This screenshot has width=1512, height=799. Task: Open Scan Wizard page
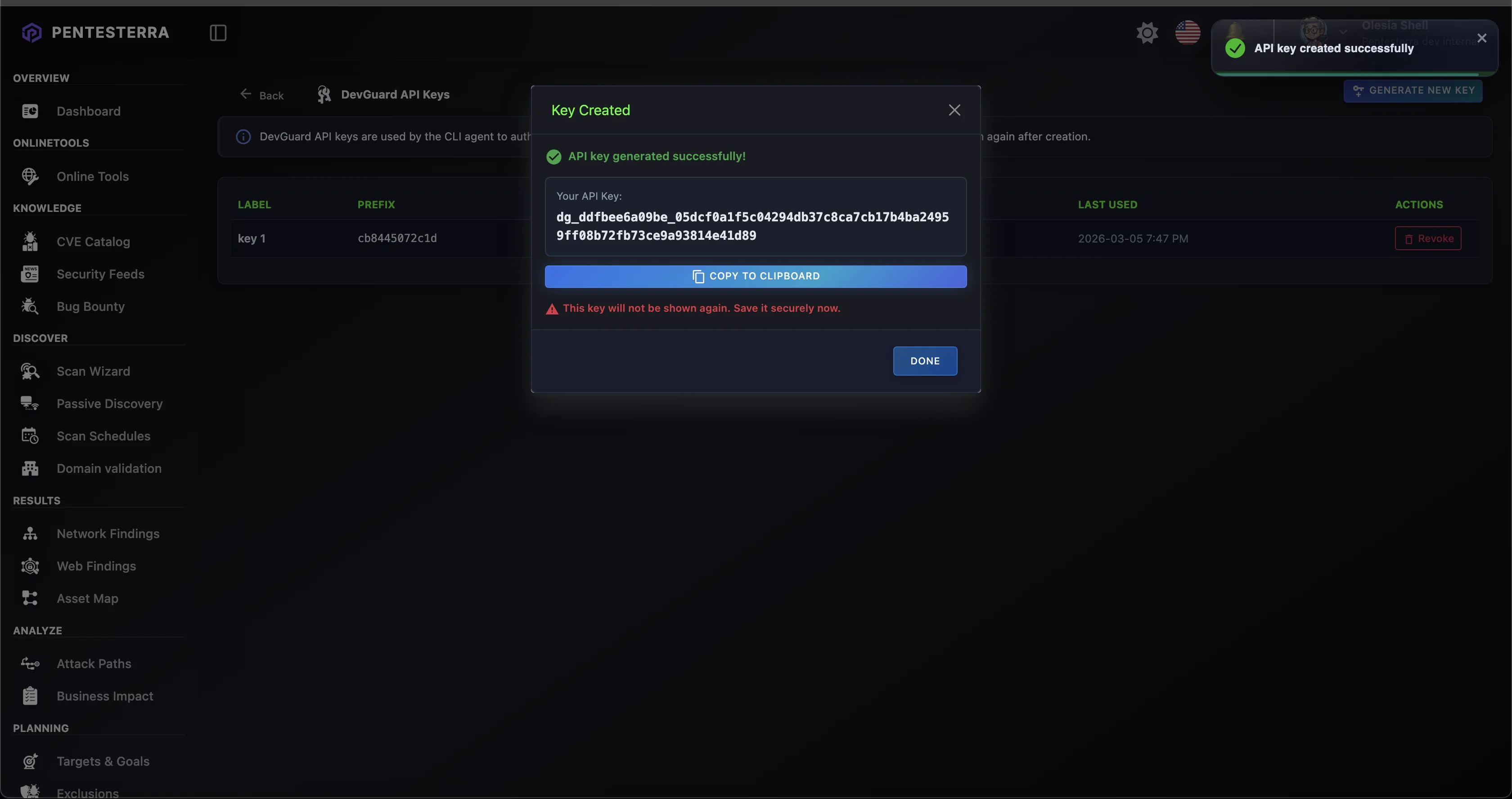click(93, 371)
